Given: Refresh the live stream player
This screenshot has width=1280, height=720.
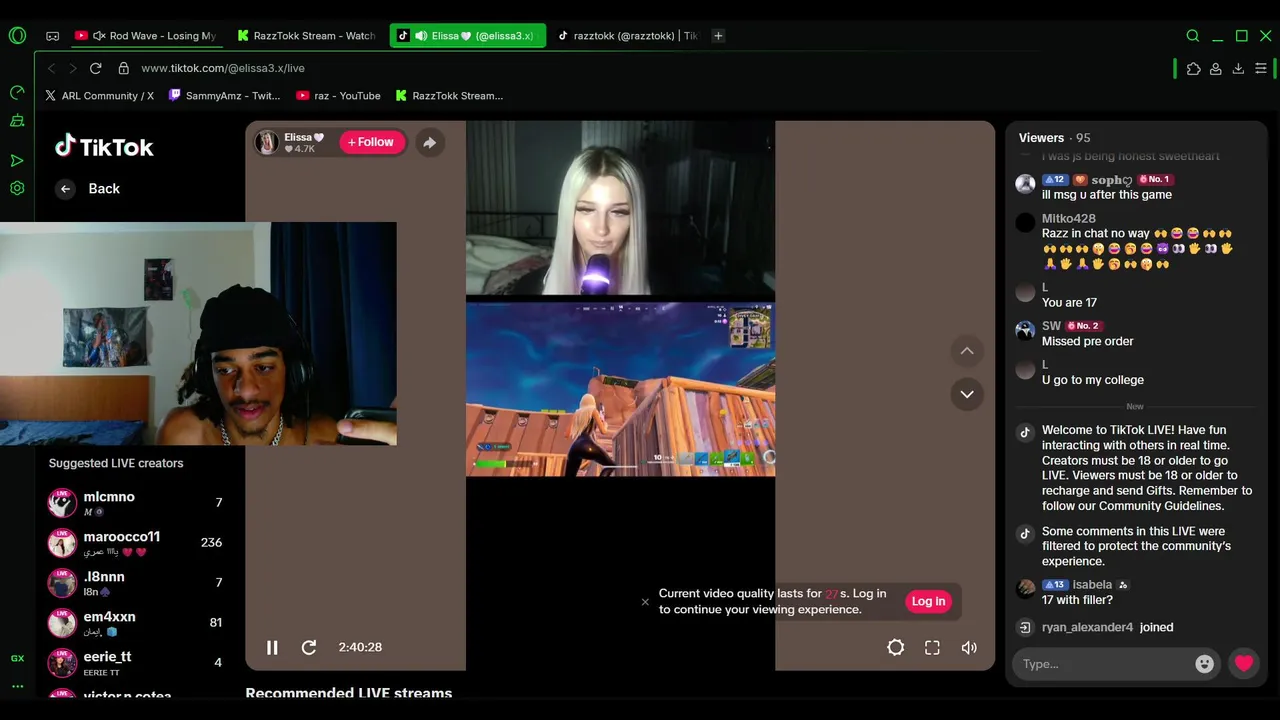Looking at the screenshot, I should [x=309, y=647].
